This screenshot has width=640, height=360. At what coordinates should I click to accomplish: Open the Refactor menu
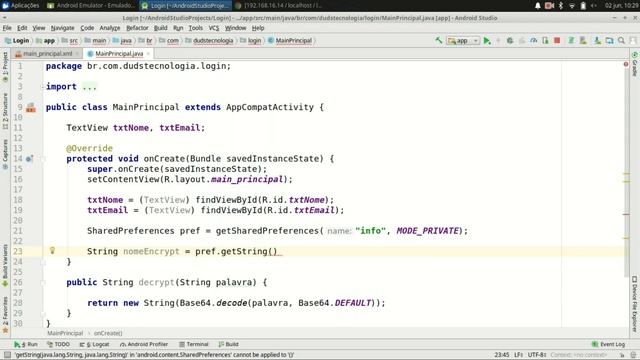(x=137, y=28)
